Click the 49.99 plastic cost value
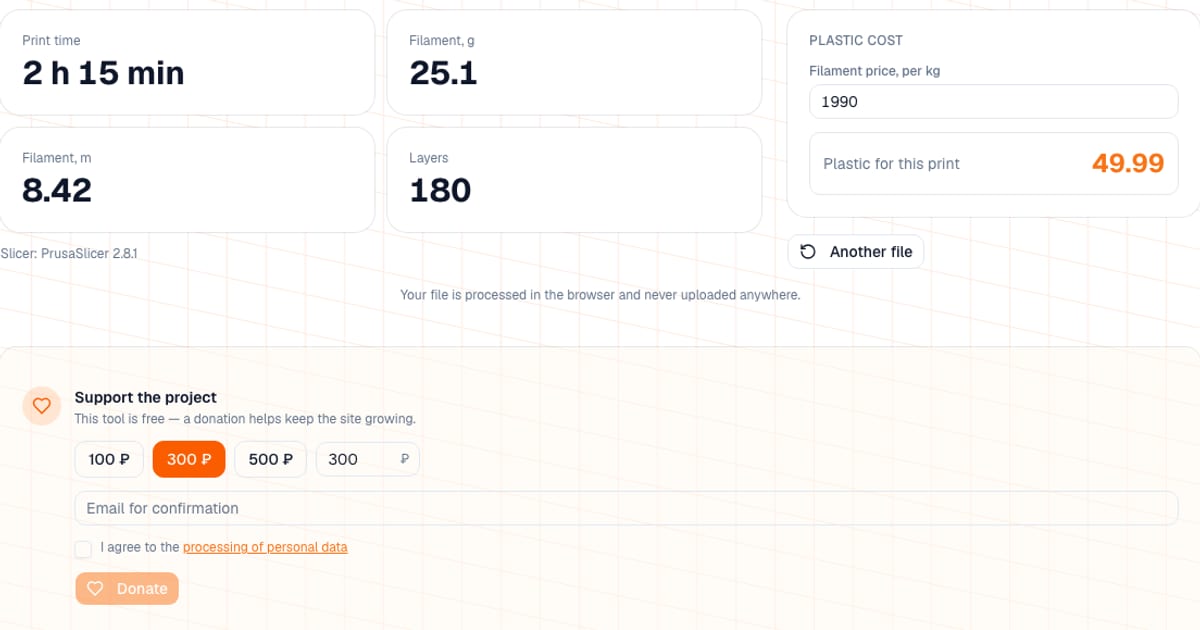This screenshot has height=630, width=1200. point(1128,163)
